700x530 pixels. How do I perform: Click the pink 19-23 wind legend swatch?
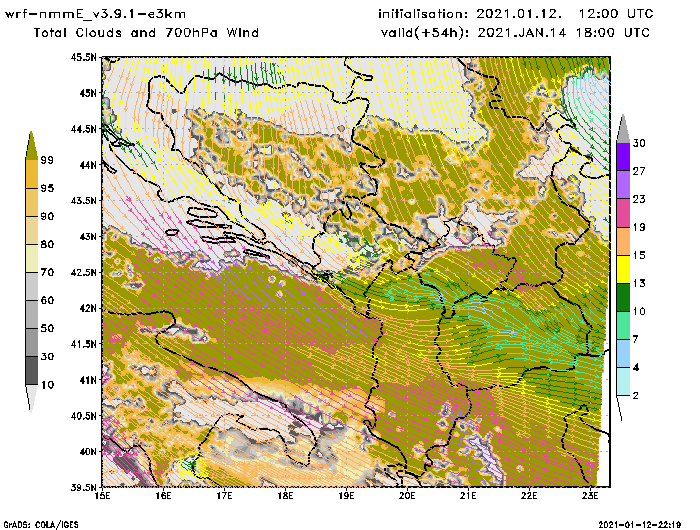(x=623, y=213)
